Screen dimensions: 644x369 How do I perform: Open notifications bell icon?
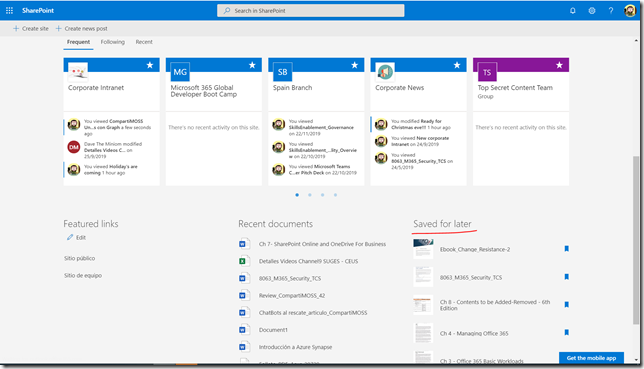click(573, 11)
